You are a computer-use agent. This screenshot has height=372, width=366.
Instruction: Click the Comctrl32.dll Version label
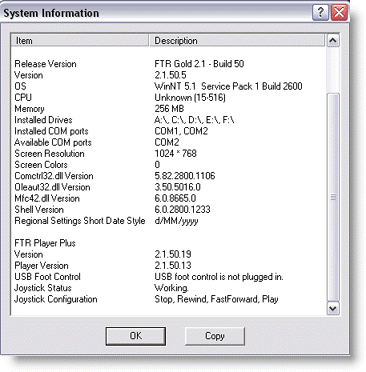(x=54, y=176)
